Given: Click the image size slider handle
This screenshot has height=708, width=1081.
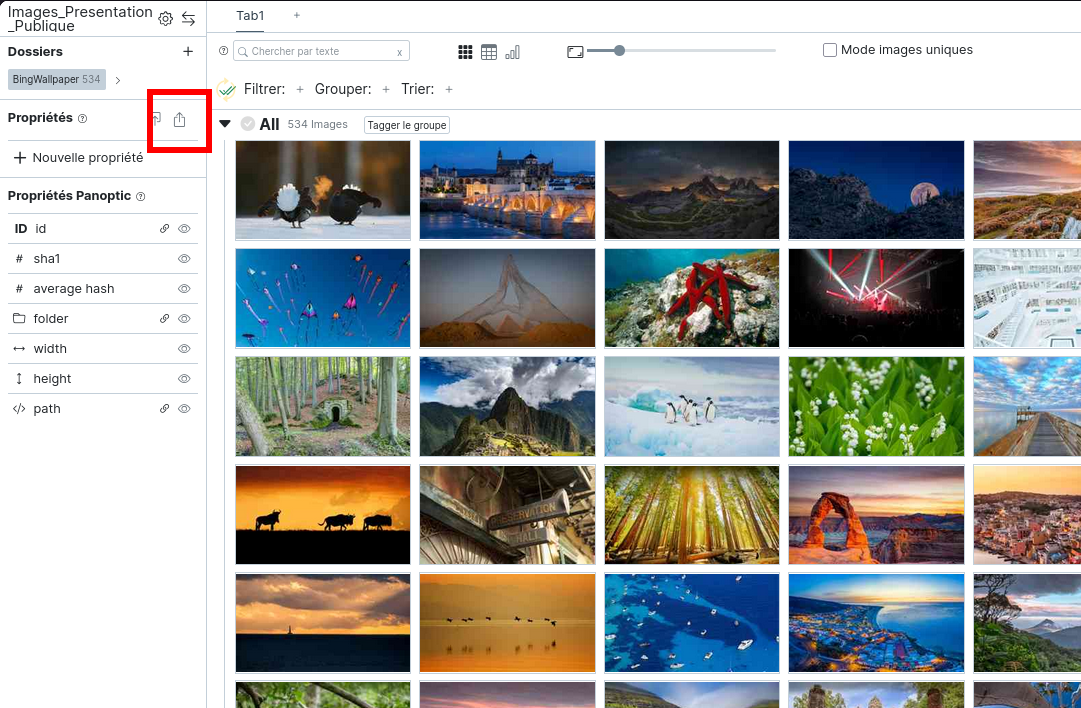Looking at the screenshot, I should click(619, 50).
